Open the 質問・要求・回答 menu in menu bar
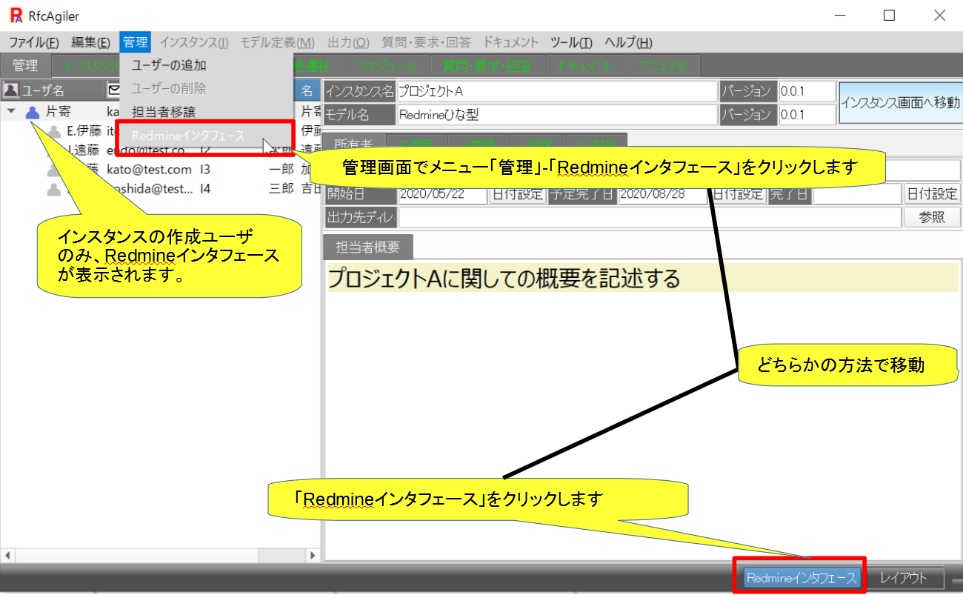This screenshot has width=963, height=595. click(426, 42)
